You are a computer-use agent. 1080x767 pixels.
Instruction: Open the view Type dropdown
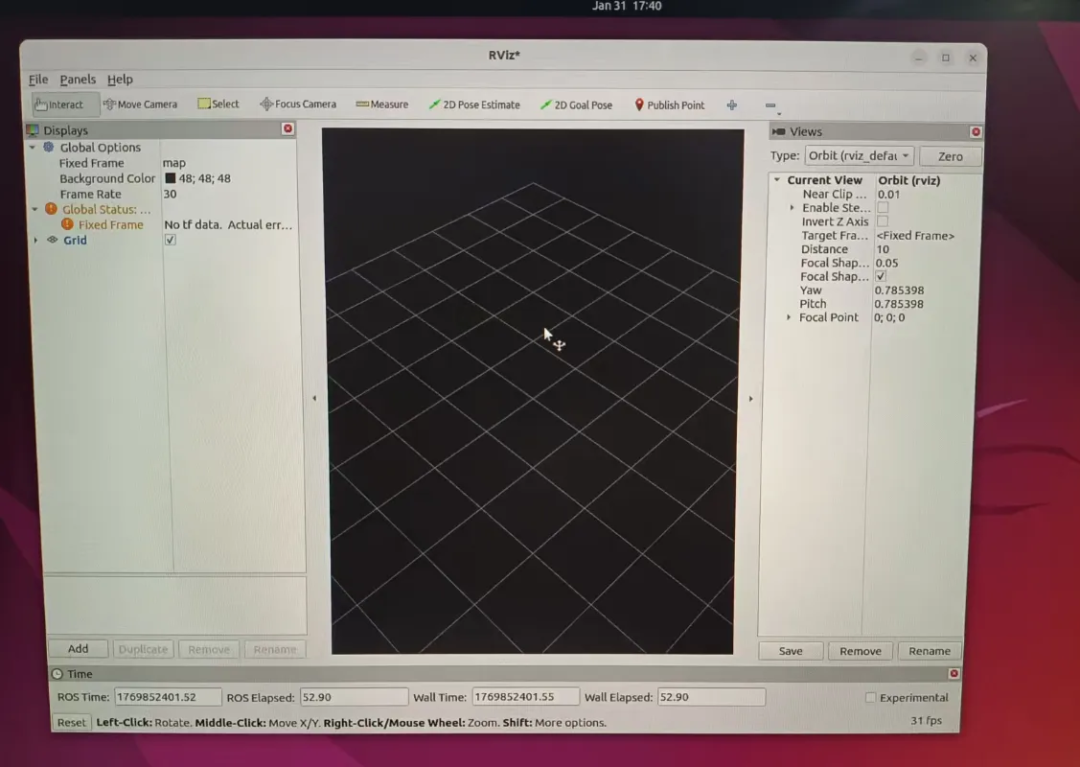coord(859,156)
